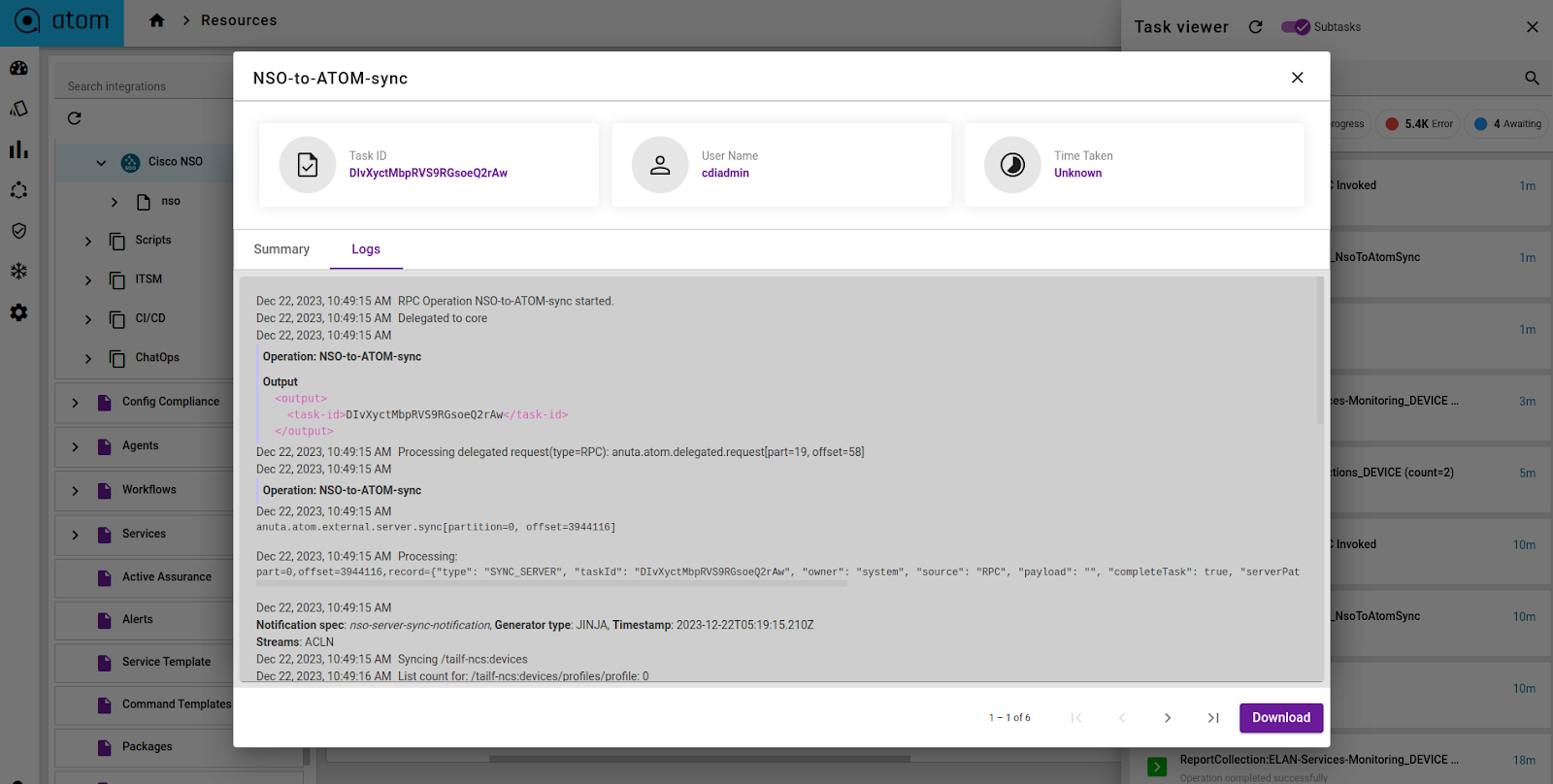Search tasks in Task viewer

(x=1532, y=78)
